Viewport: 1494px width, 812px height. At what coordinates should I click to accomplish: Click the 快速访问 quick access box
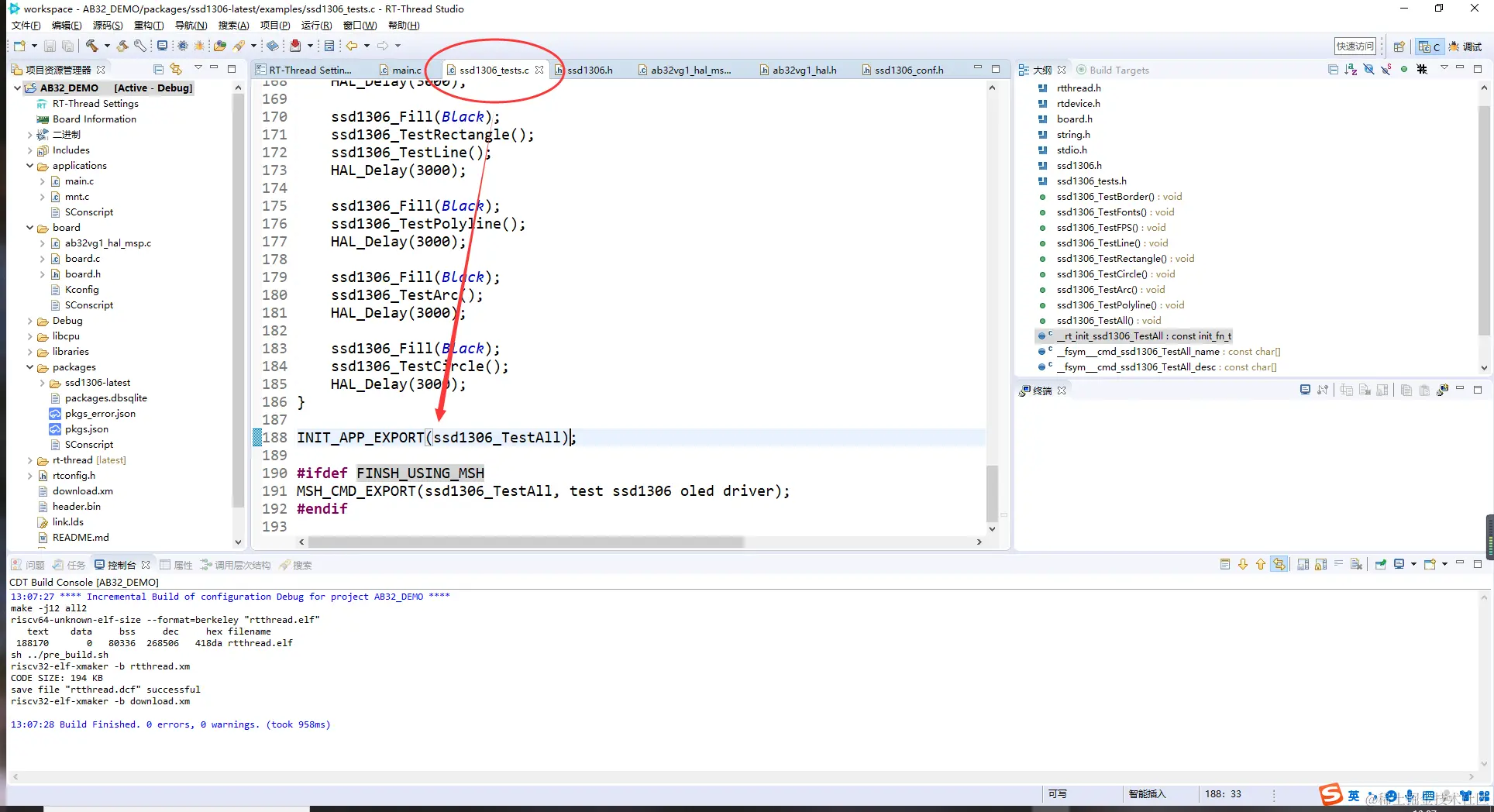[1355, 46]
